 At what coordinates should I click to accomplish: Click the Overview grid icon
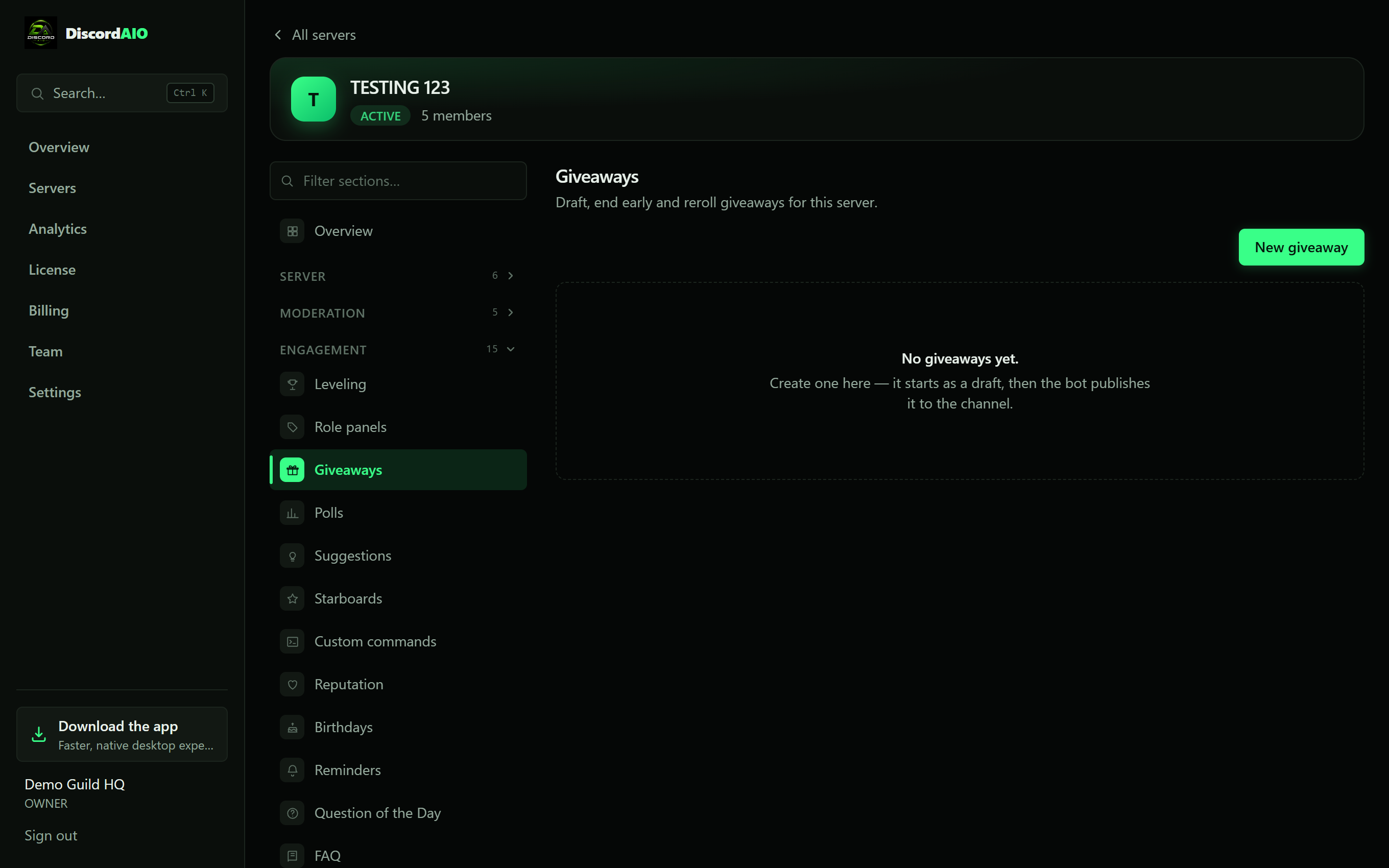(292, 231)
